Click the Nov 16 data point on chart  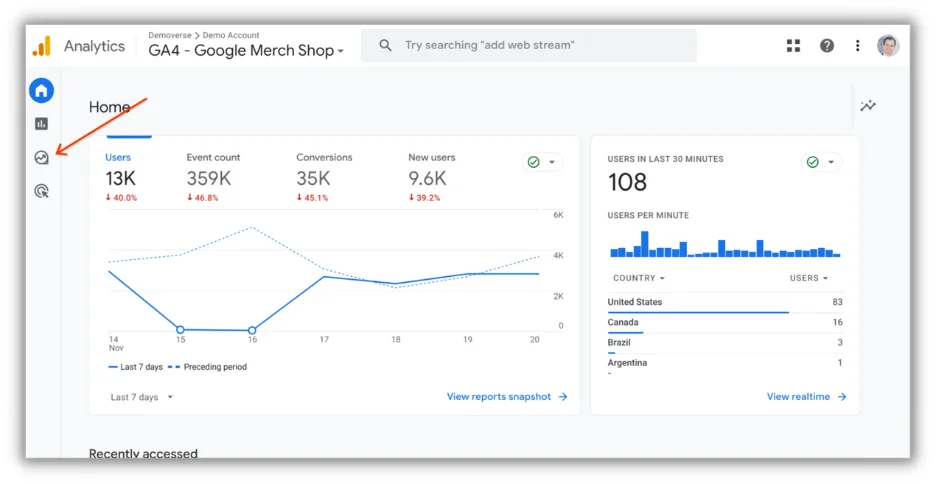252,330
